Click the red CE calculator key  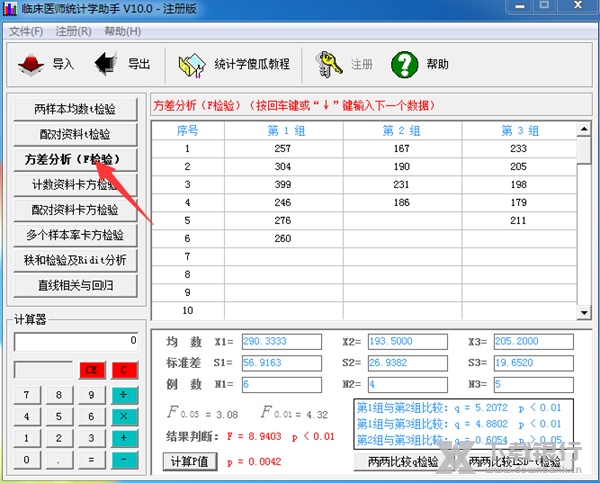[x=91, y=370]
